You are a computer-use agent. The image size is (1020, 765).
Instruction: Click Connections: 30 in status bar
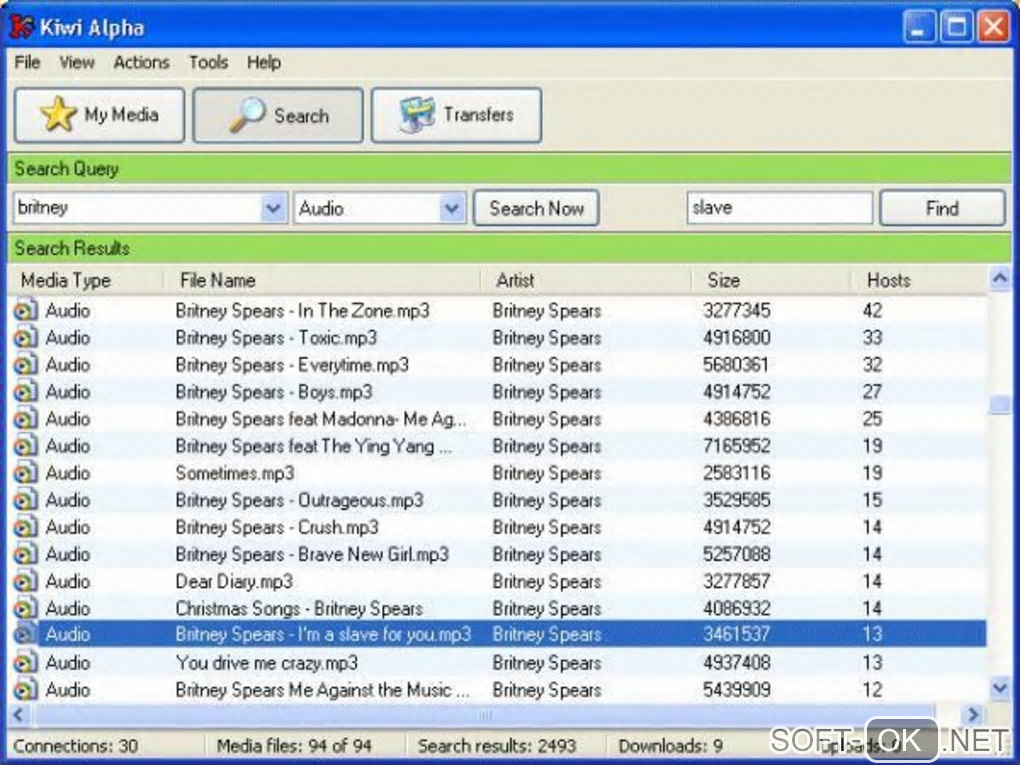(75, 745)
